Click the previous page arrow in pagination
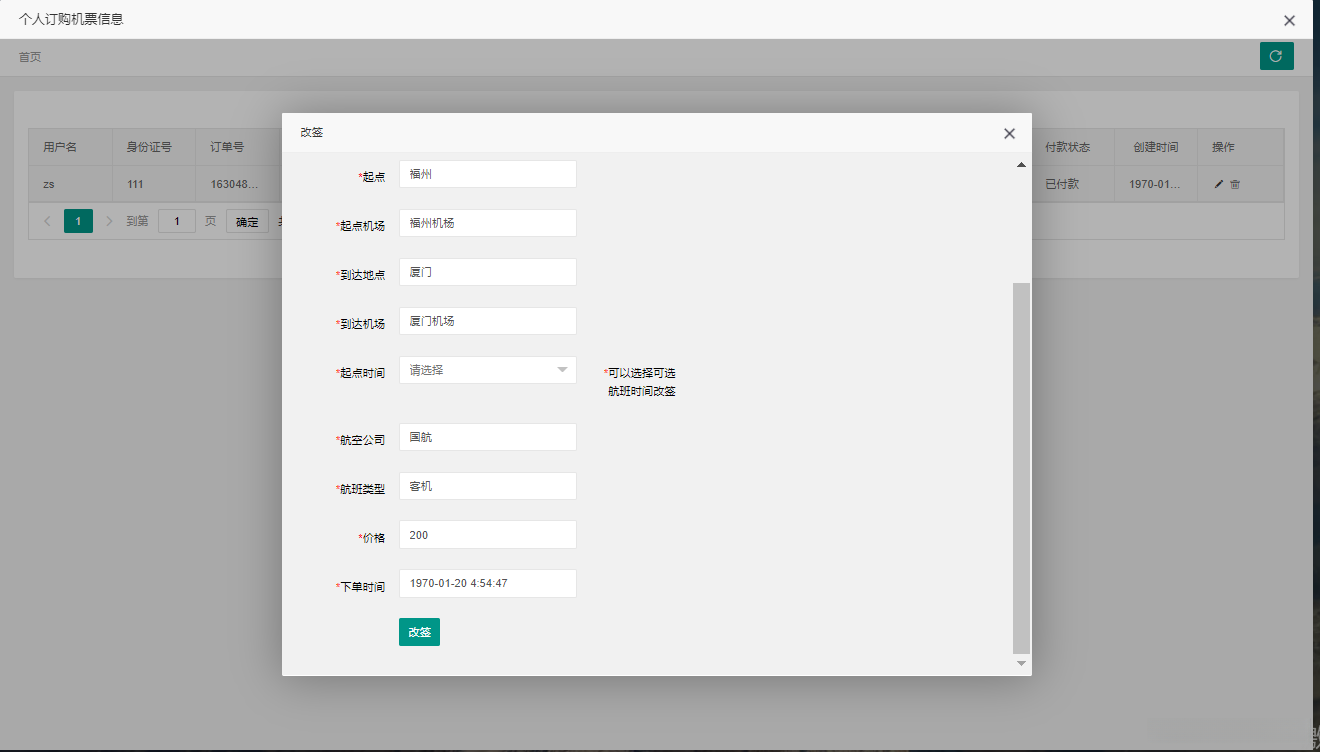The height and width of the screenshot is (752, 1320). click(47, 221)
